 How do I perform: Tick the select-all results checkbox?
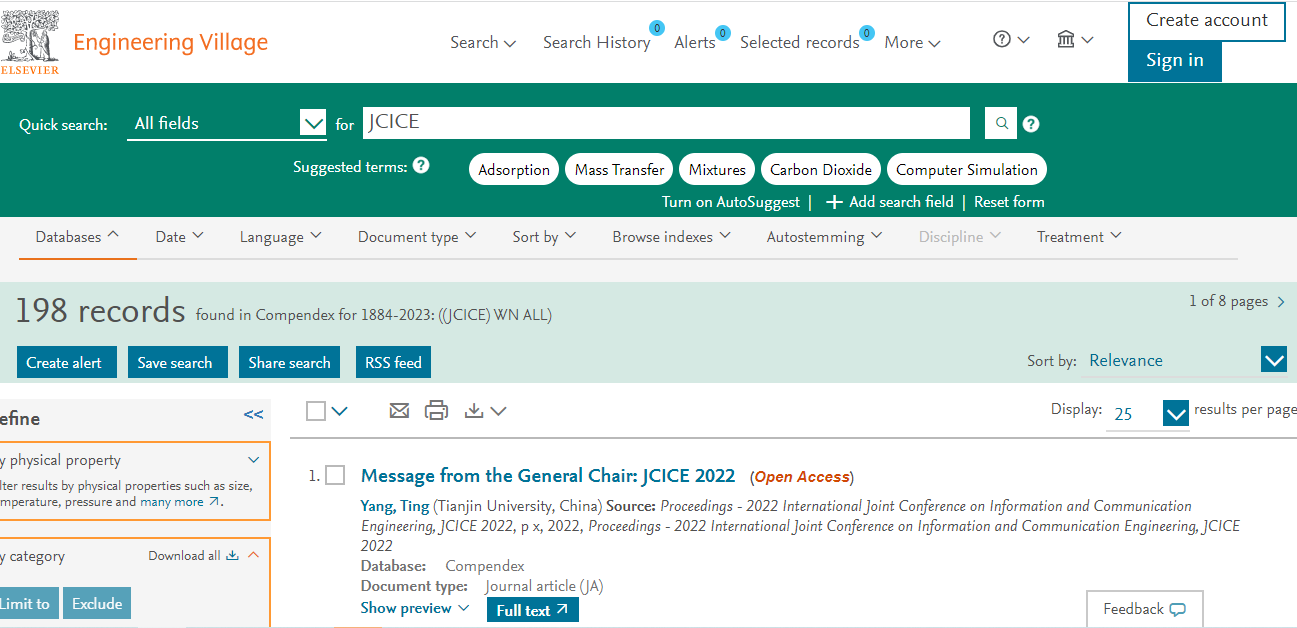316,411
